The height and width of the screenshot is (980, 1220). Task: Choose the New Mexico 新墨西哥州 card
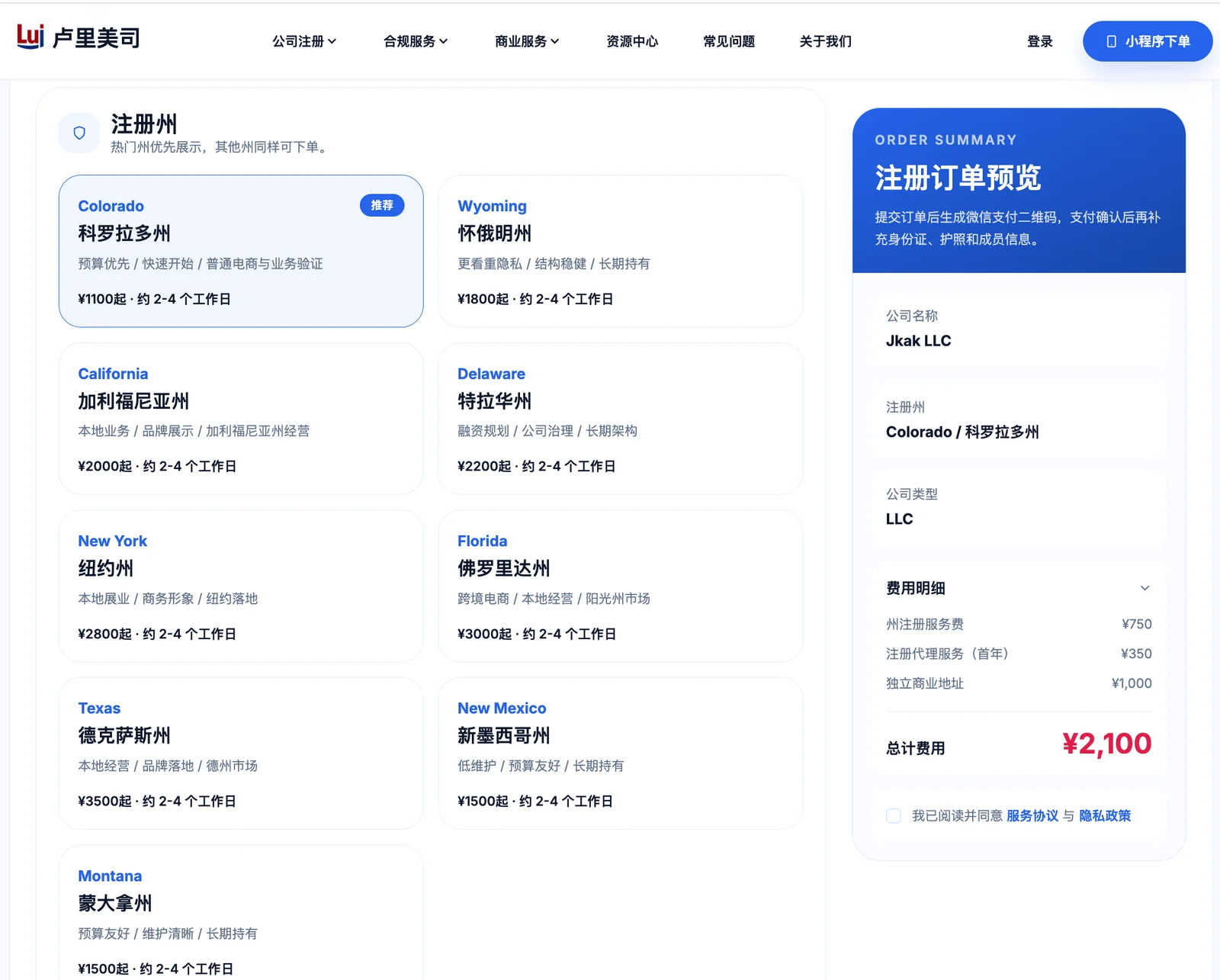coord(621,753)
